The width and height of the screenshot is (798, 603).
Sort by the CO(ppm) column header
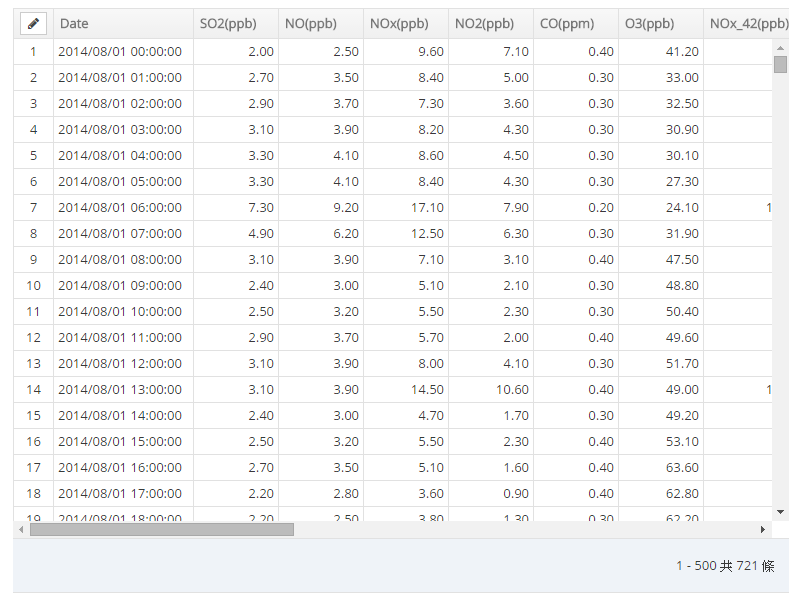coord(576,23)
